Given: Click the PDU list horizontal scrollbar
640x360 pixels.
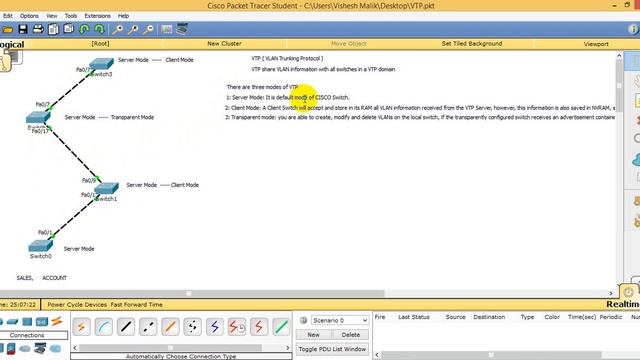Looking at the screenshot, I should (491, 355).
